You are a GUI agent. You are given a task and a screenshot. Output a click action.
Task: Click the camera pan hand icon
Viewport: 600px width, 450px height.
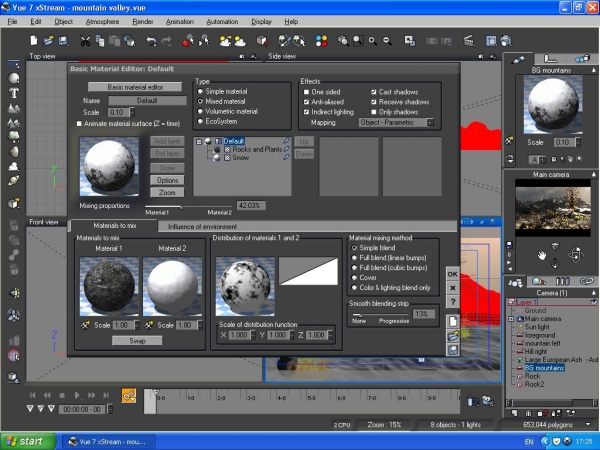(x=541, y=255)
